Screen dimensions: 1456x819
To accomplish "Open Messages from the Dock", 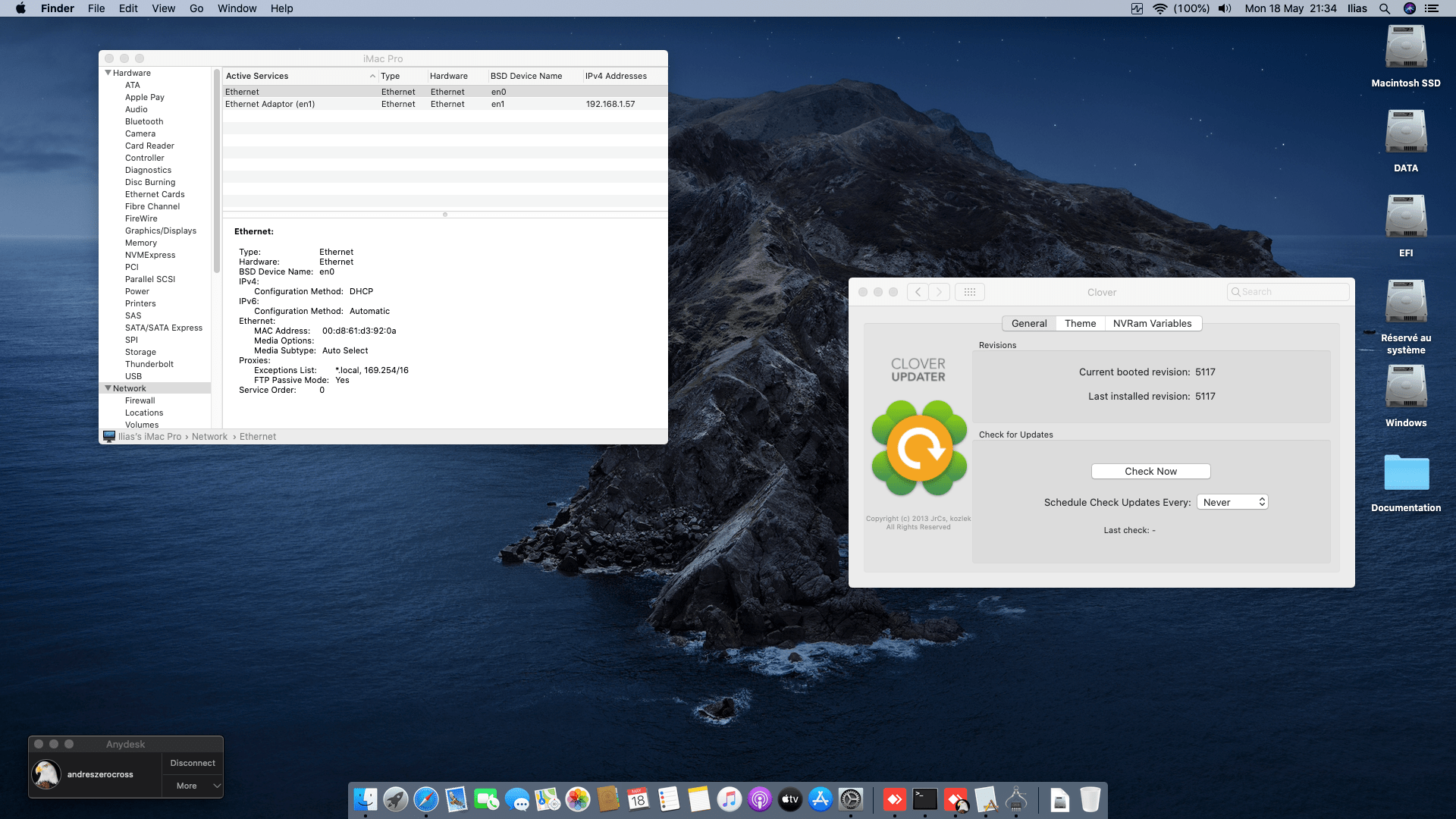I will coord(517,799).
